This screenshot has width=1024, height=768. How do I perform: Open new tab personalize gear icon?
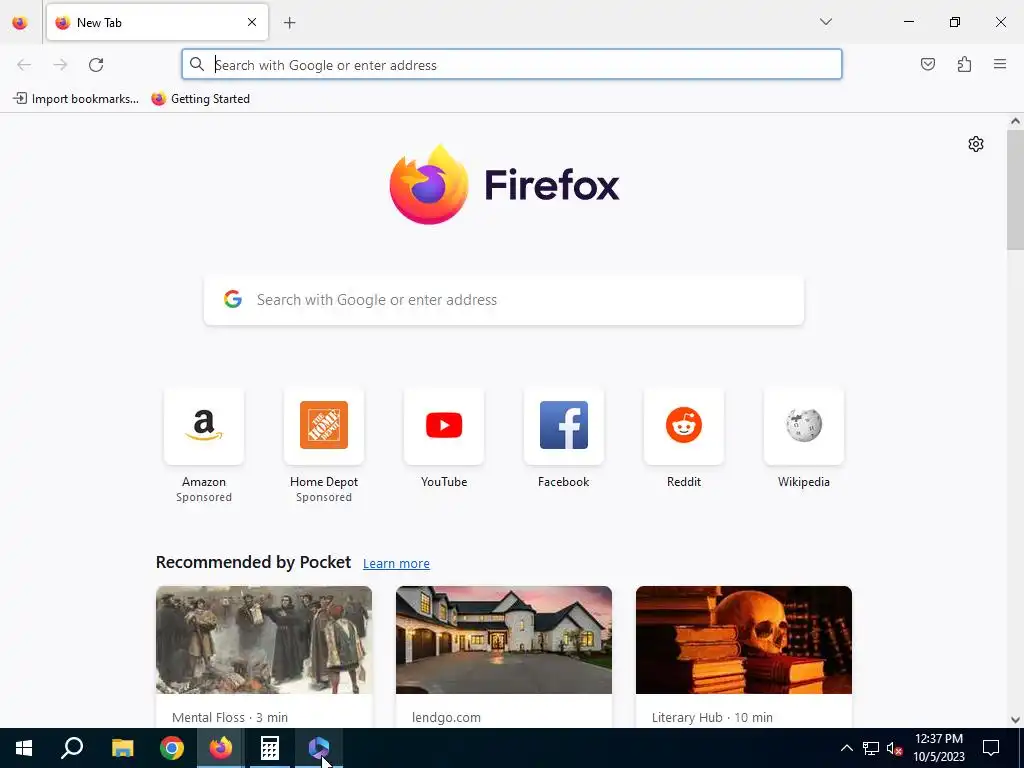(x=976, y=144)
